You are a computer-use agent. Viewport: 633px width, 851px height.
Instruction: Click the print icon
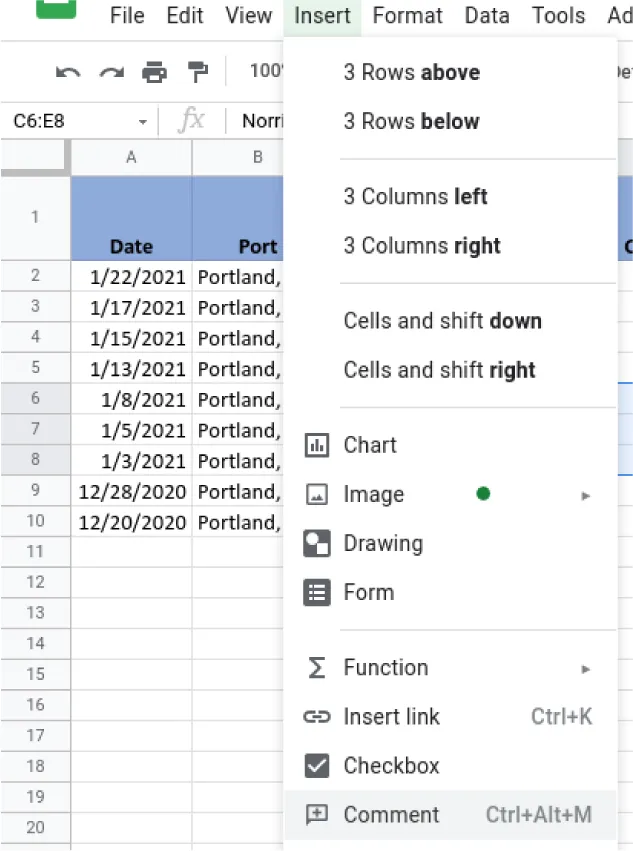[x=154, y=72]
